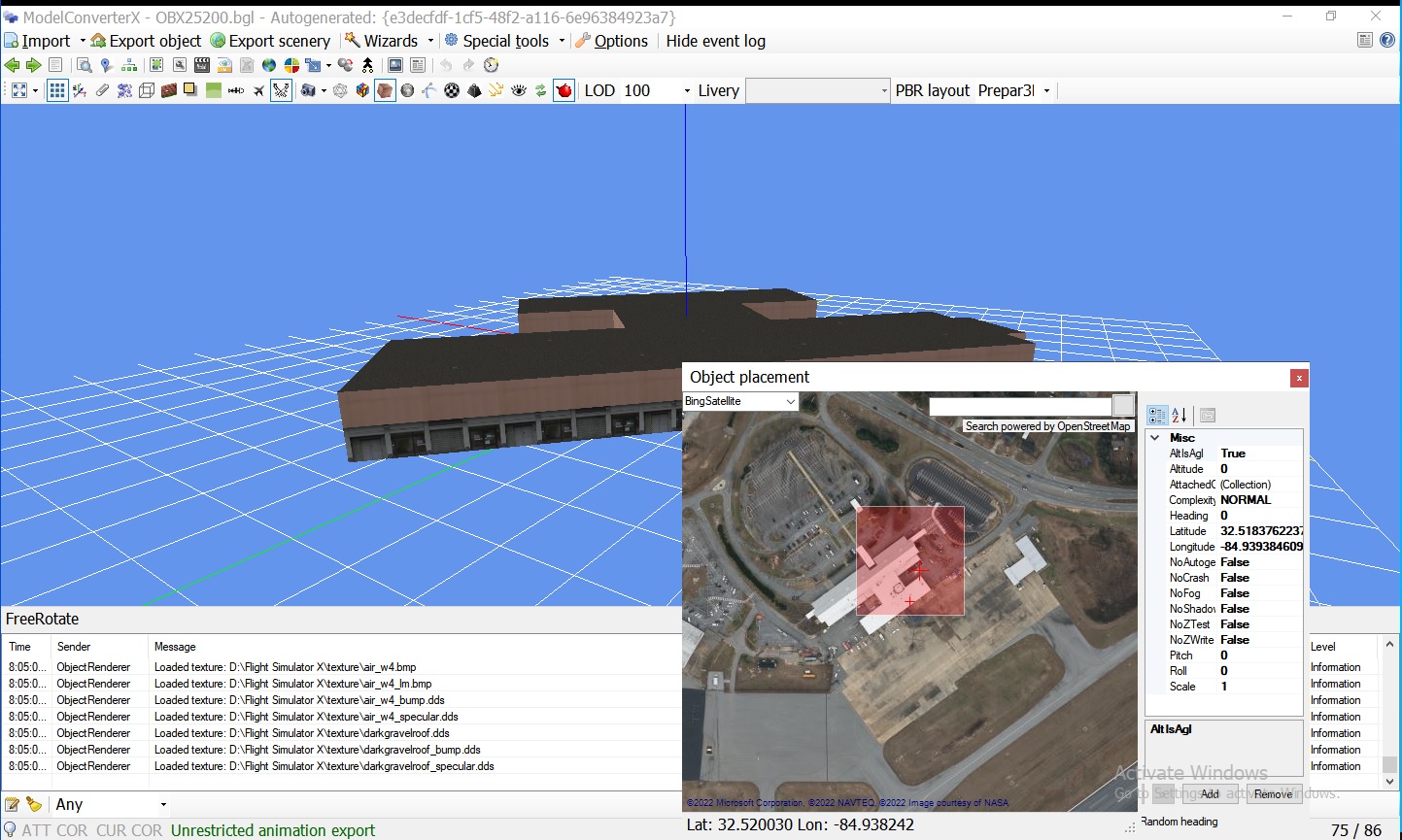The width and height of the screenshot is (1402, 840).
Task: Select the brick wall material icon
Action: pos(168,89)
